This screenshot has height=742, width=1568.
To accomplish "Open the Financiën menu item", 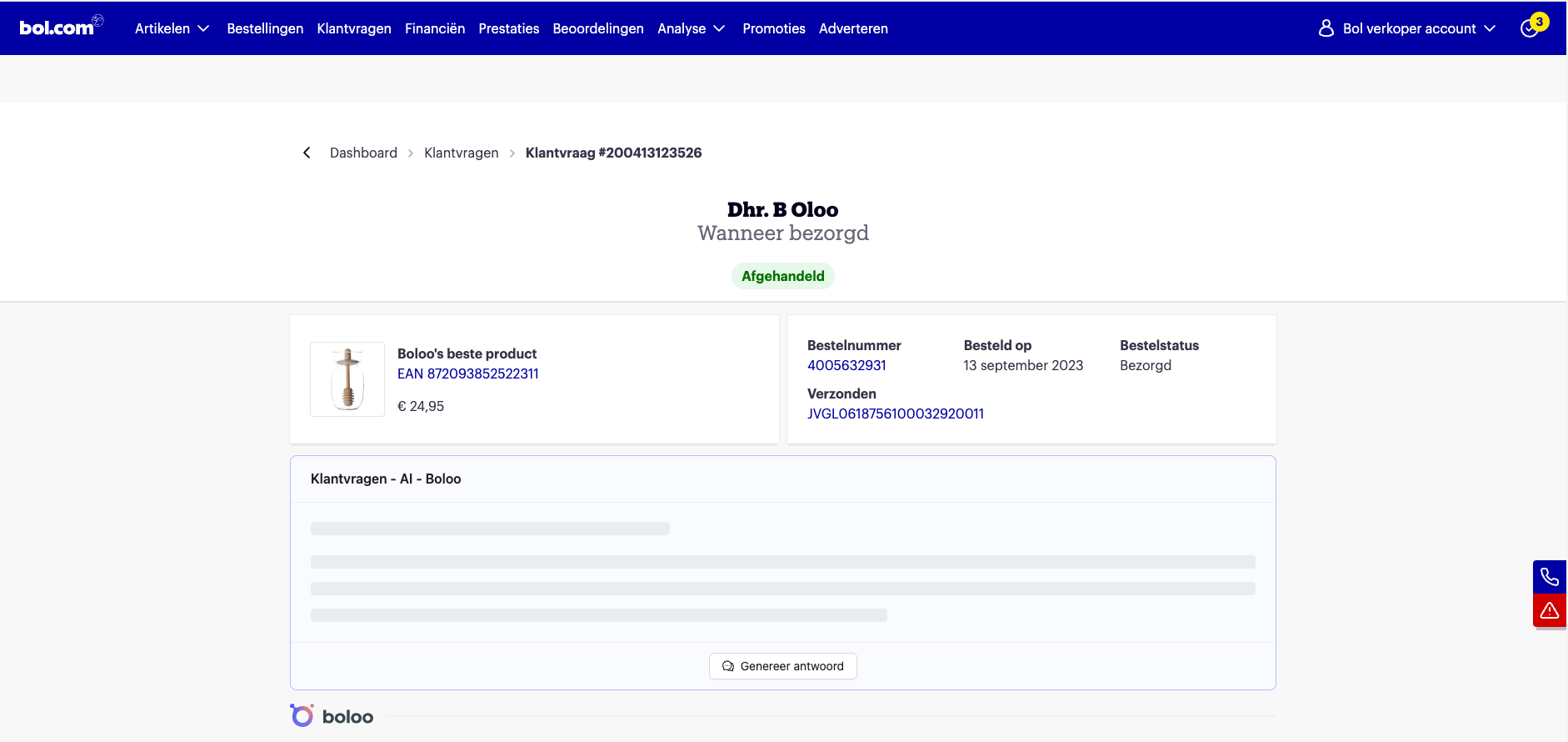I will [435, 28].
